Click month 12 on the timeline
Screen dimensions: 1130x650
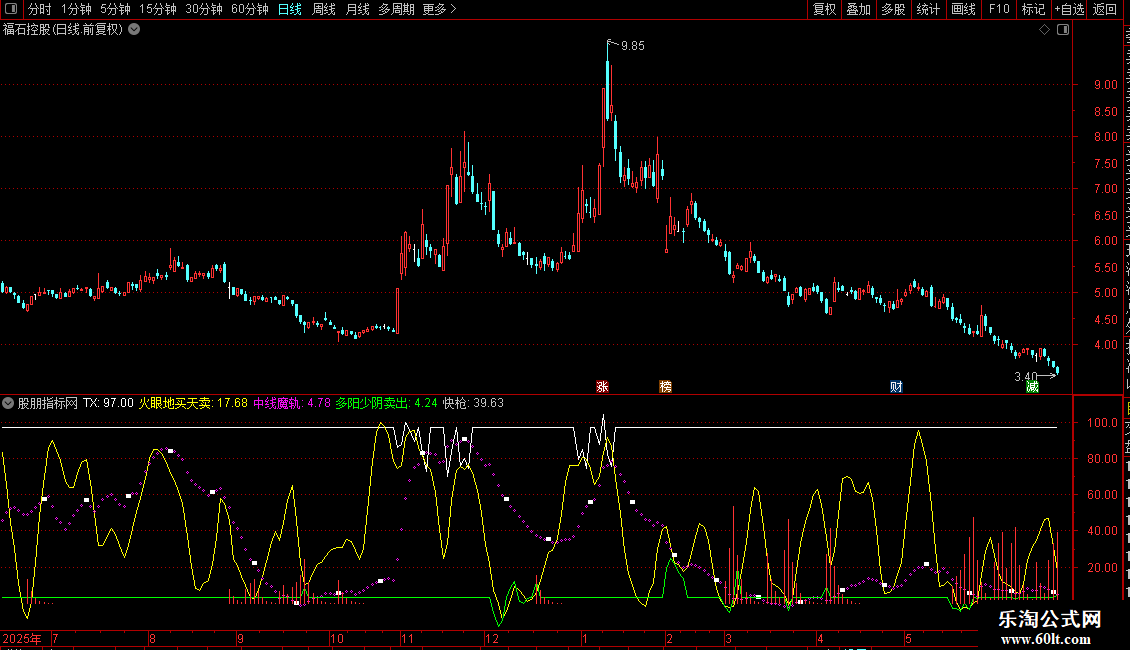491,638
